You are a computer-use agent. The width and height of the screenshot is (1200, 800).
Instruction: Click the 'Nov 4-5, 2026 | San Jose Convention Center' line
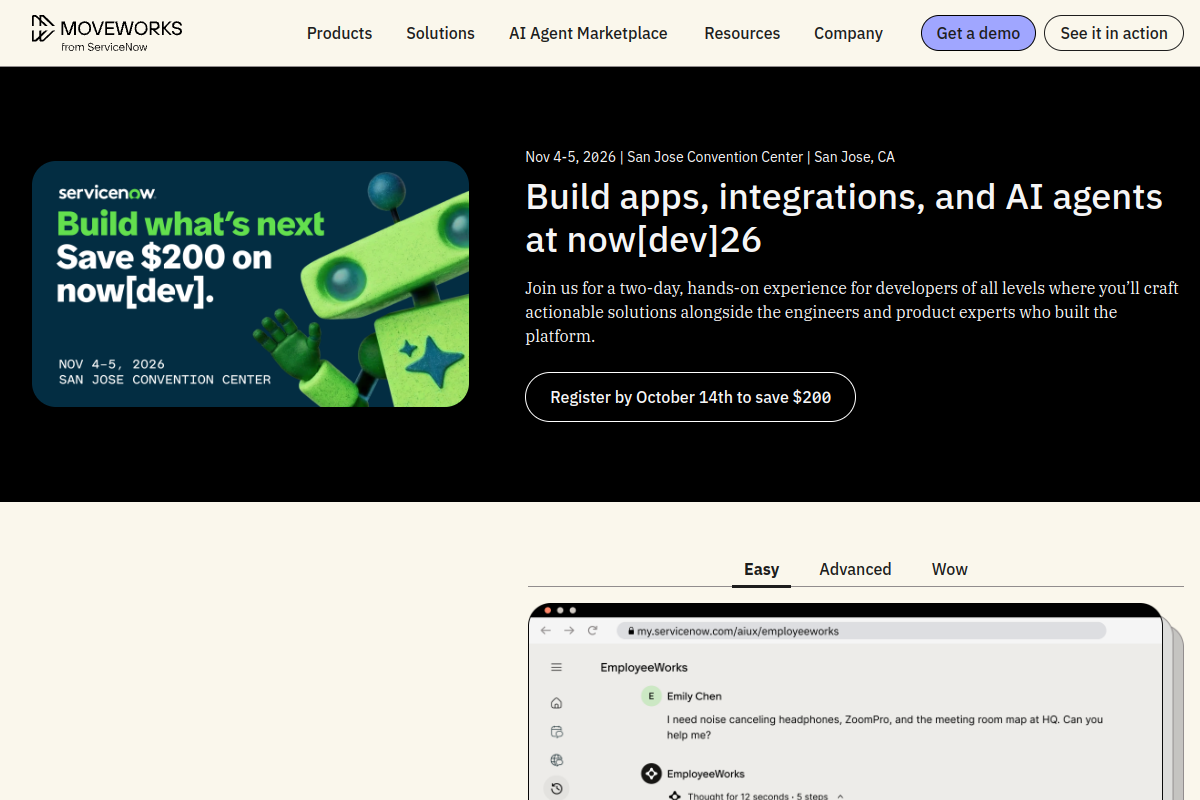pos(710,157)
